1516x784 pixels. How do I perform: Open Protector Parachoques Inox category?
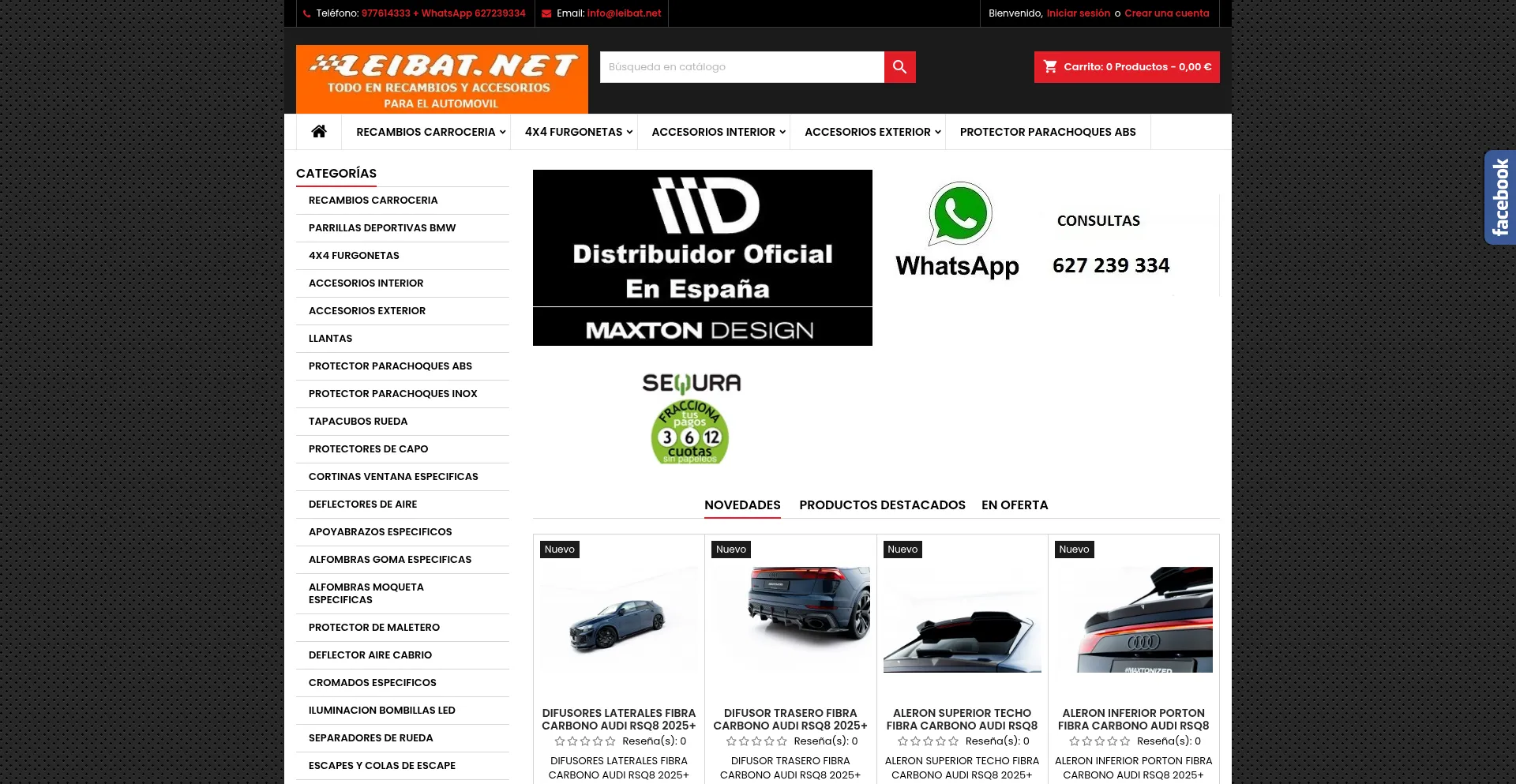click(x=392, y=394)
